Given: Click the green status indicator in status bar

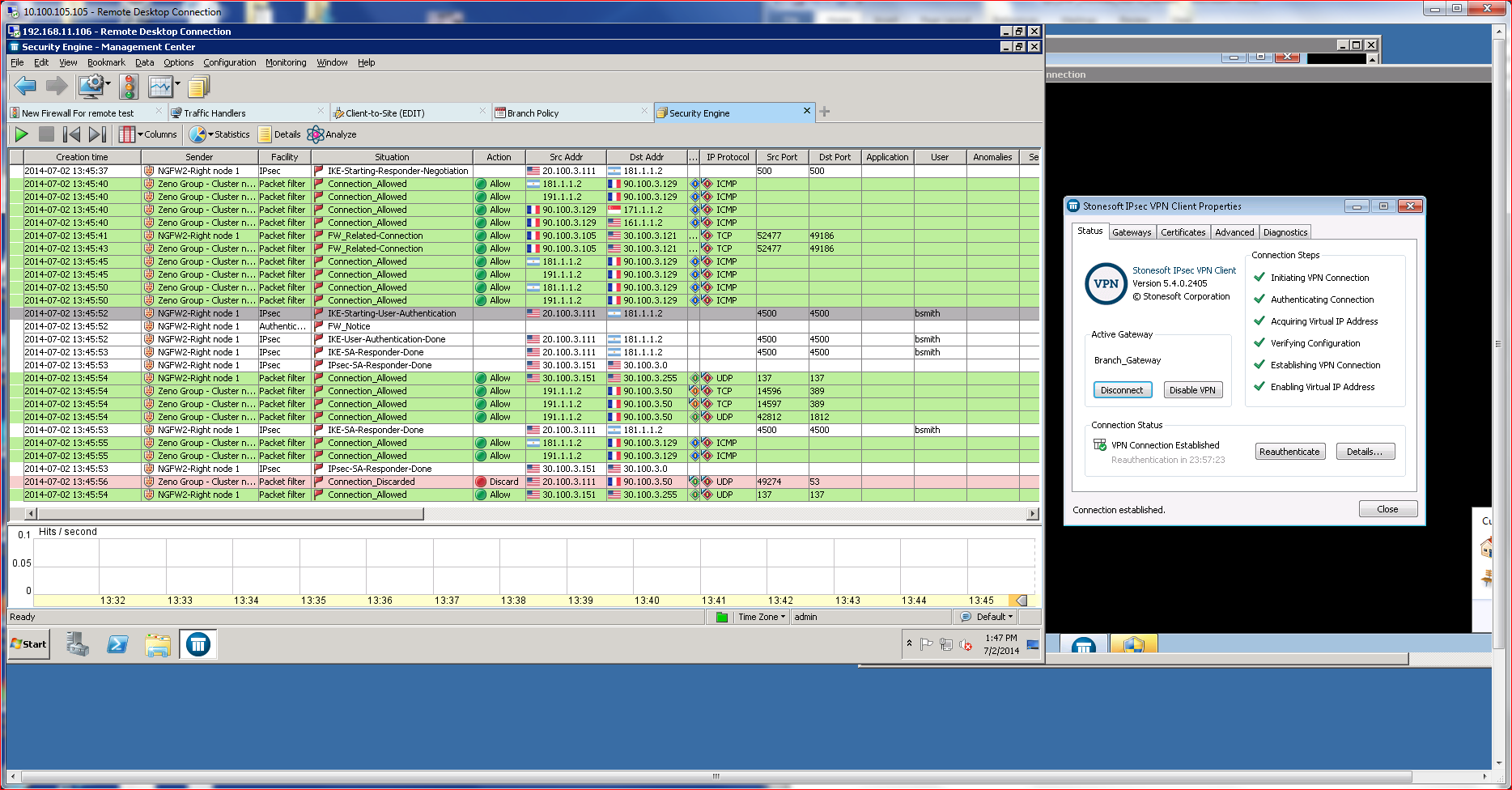Looking at the screenshot, I should tap(721, 617).
